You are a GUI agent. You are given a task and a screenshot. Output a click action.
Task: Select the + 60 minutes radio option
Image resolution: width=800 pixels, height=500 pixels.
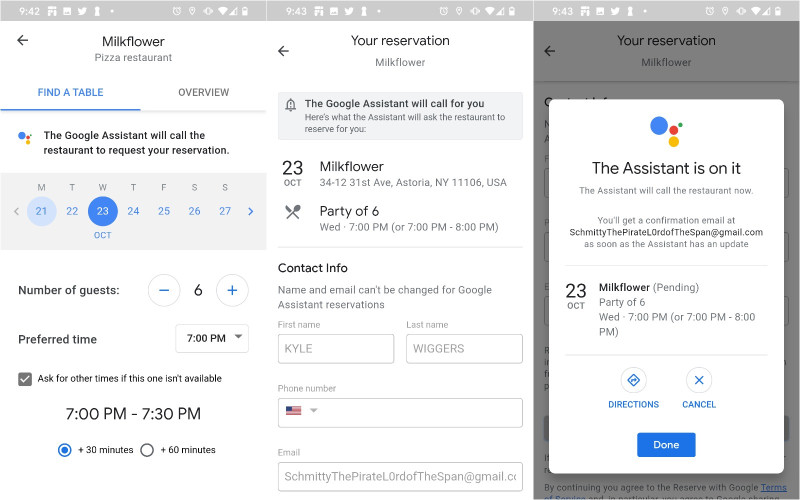coord(147,450)
